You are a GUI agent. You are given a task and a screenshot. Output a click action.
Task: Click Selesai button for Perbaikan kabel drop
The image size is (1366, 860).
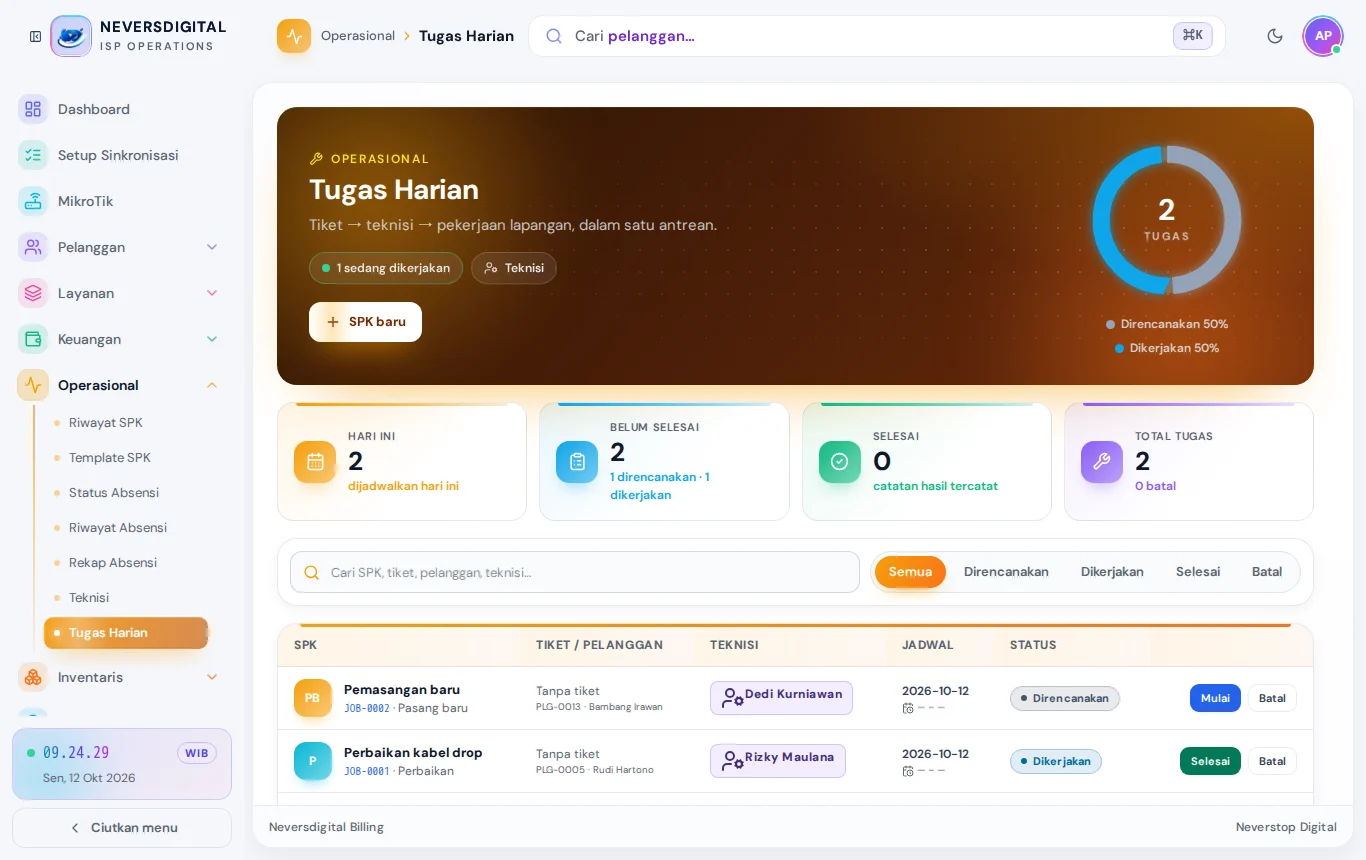(x=1210, y=761)
